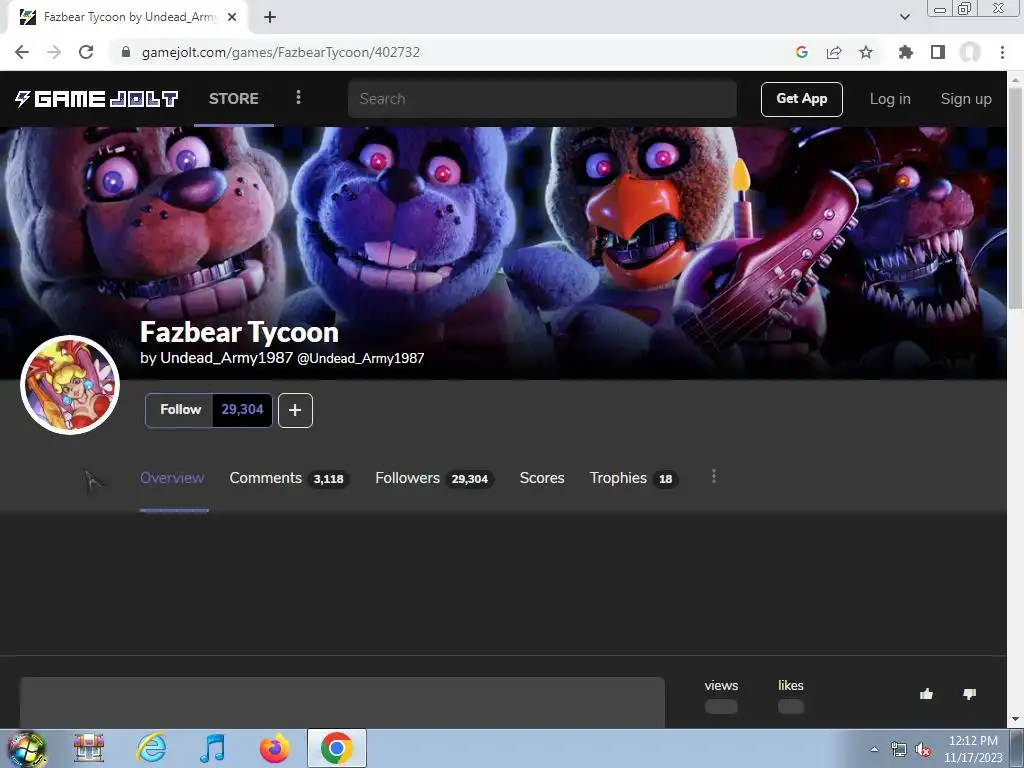Screen dimensions: 1024x768
Task: Click the share page icon
Action: click(834, 52)
